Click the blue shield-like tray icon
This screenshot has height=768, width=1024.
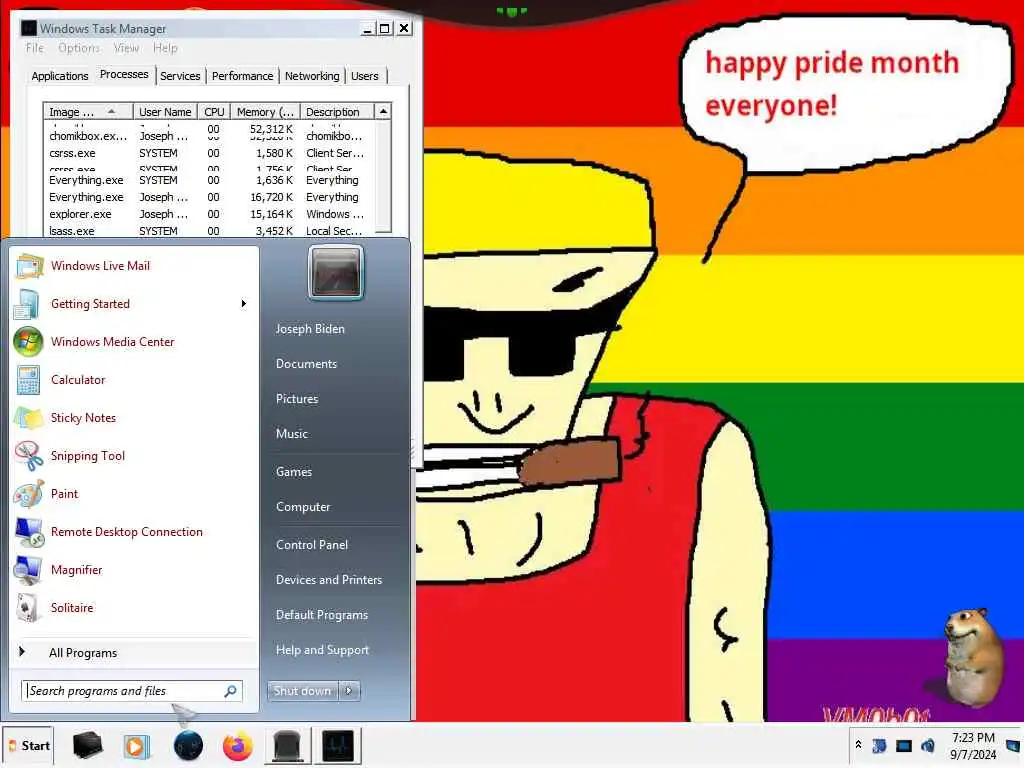[x=880, y=745]
